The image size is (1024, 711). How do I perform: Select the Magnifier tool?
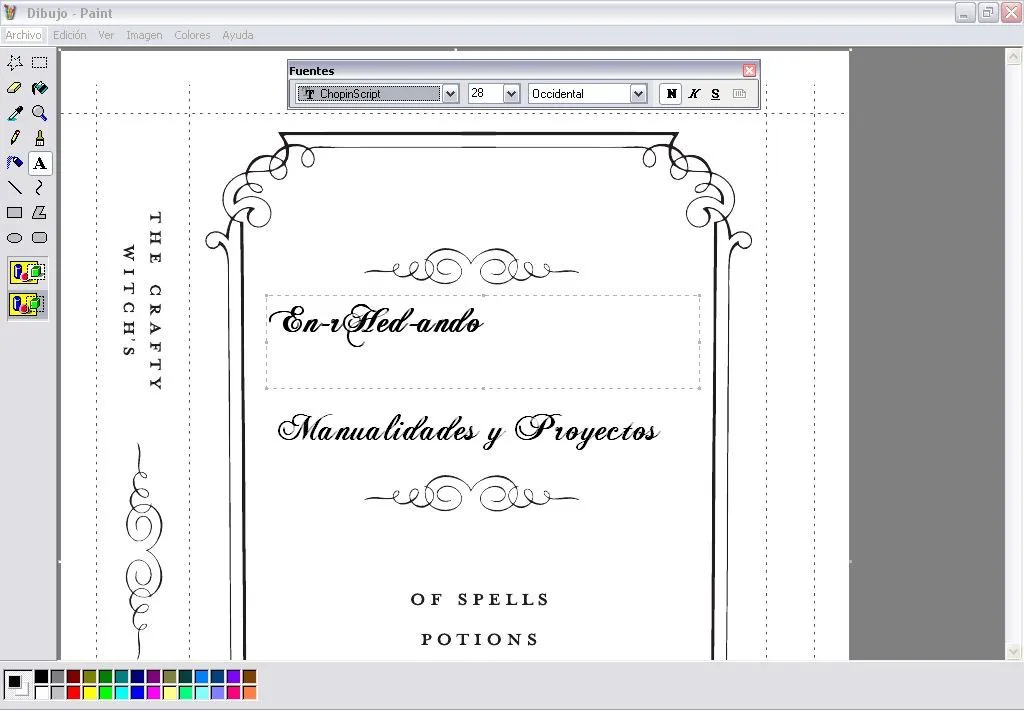(39, 112)
